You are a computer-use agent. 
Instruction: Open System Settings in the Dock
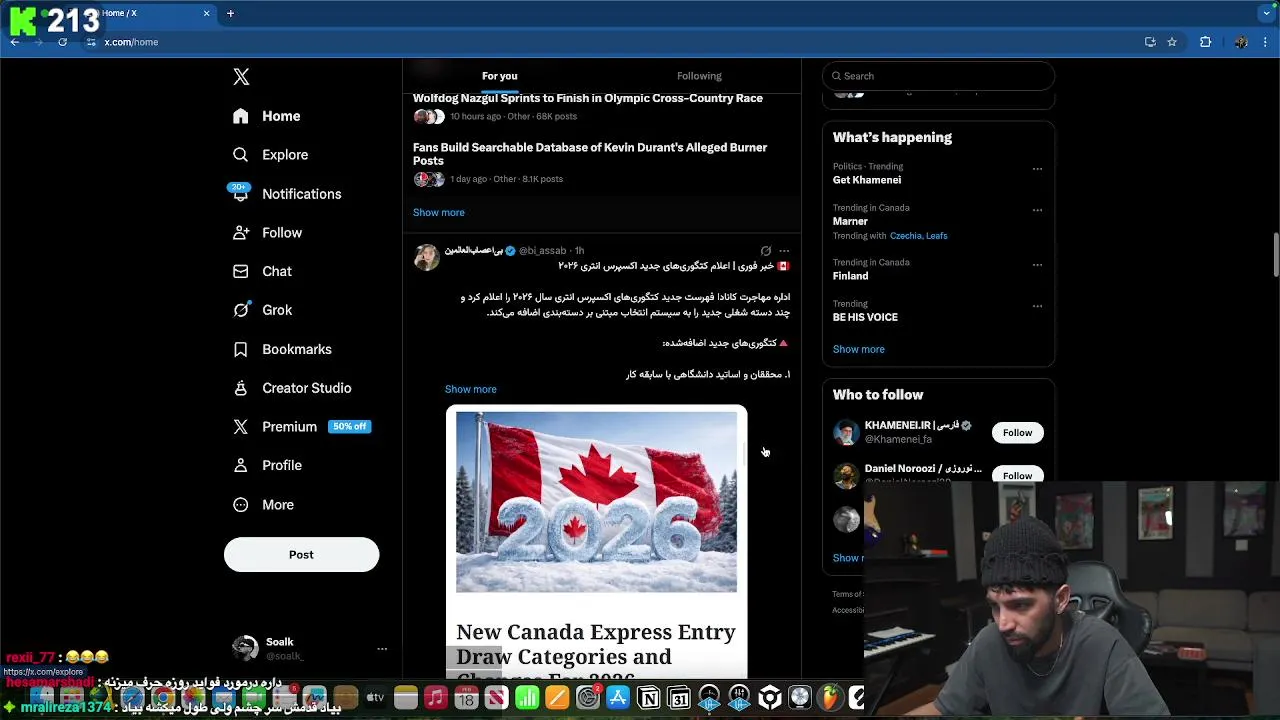[x=588, y=698]
